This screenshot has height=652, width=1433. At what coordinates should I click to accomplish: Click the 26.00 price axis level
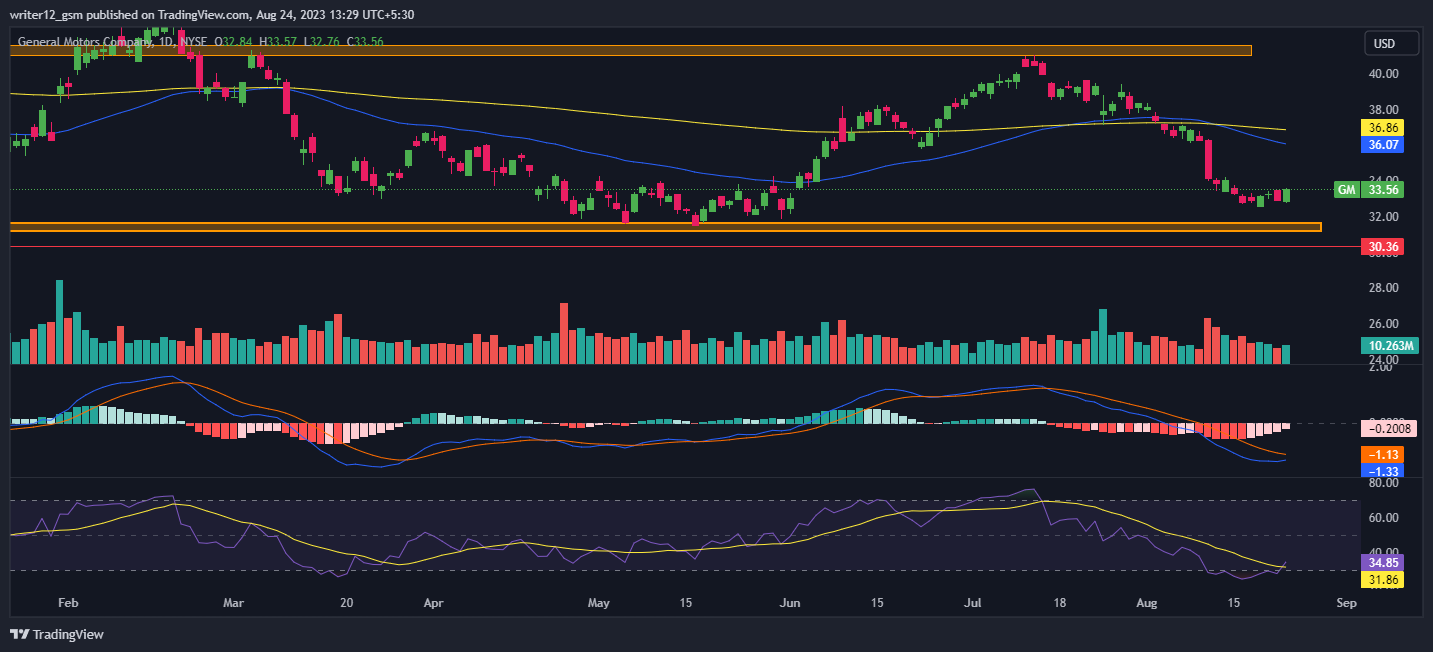tap(1384, 324)
